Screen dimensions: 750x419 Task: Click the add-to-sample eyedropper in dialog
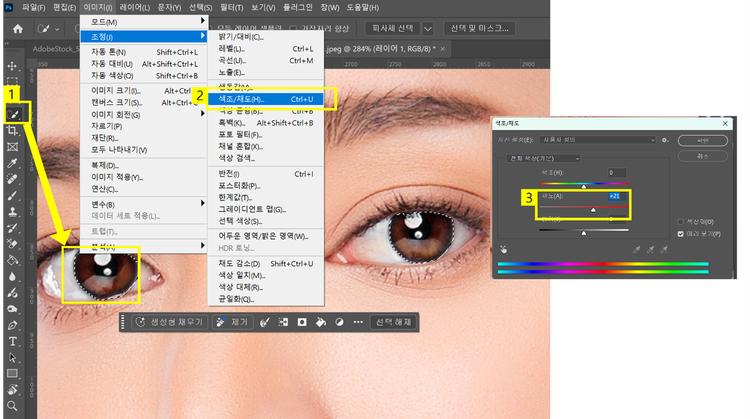650,249
